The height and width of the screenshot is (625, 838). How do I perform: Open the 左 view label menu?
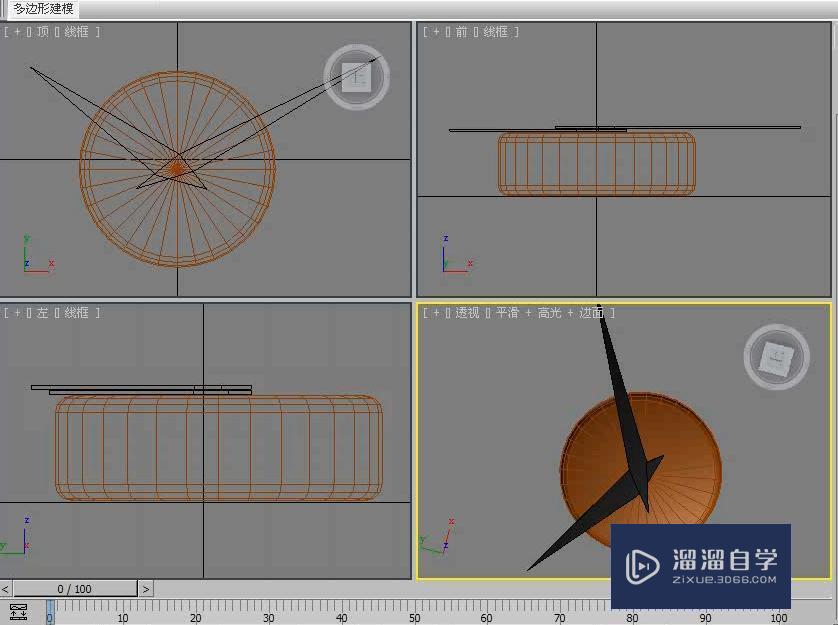point(43,313)
